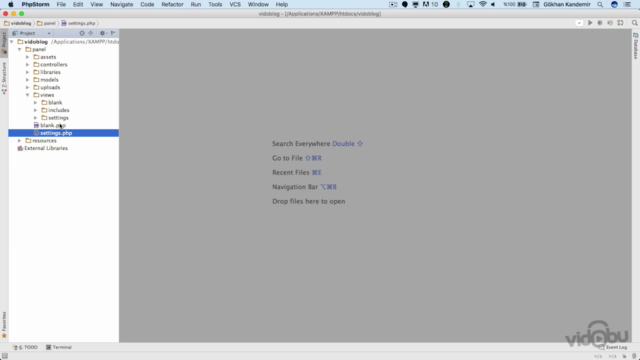Open the Navigate menu

[x=122, y=4]
